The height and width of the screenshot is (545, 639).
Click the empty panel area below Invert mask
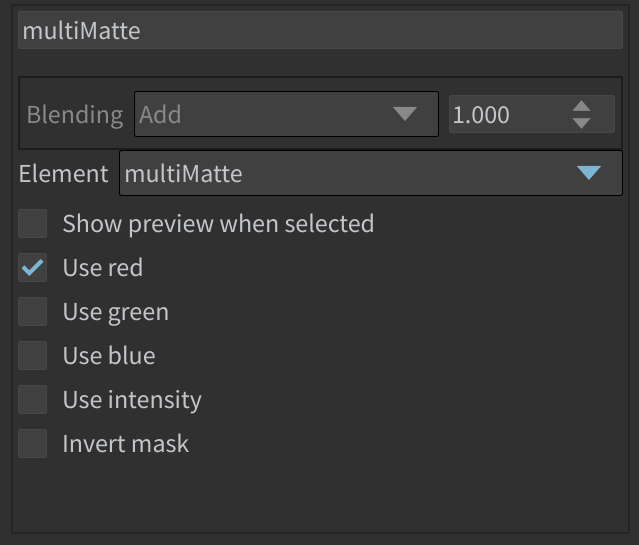[x=320, y=495]
